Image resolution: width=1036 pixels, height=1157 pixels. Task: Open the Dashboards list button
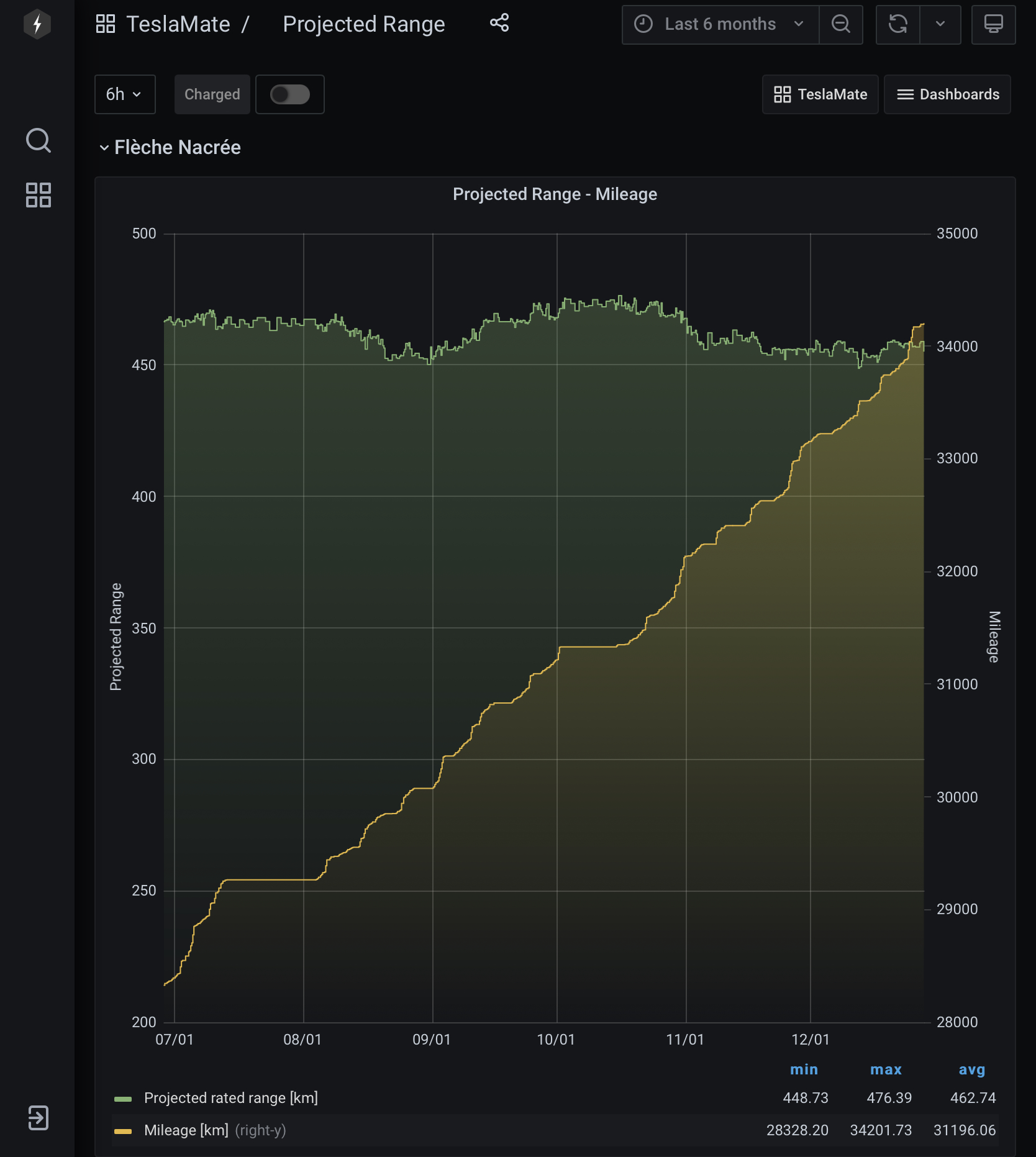coord(948,94)
